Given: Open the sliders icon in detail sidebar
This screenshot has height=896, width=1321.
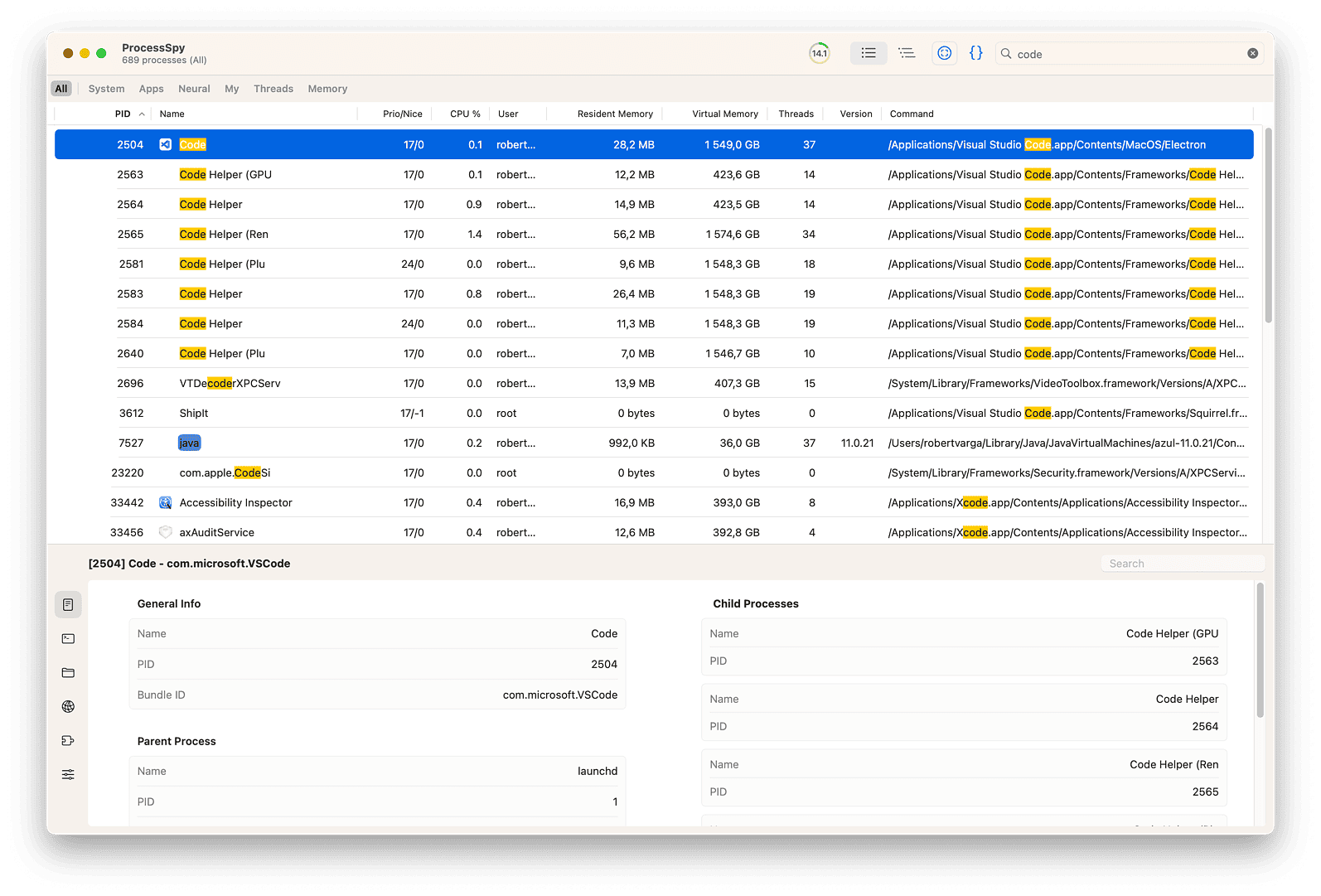Looking at the screenshot, I should click(68, 775).
